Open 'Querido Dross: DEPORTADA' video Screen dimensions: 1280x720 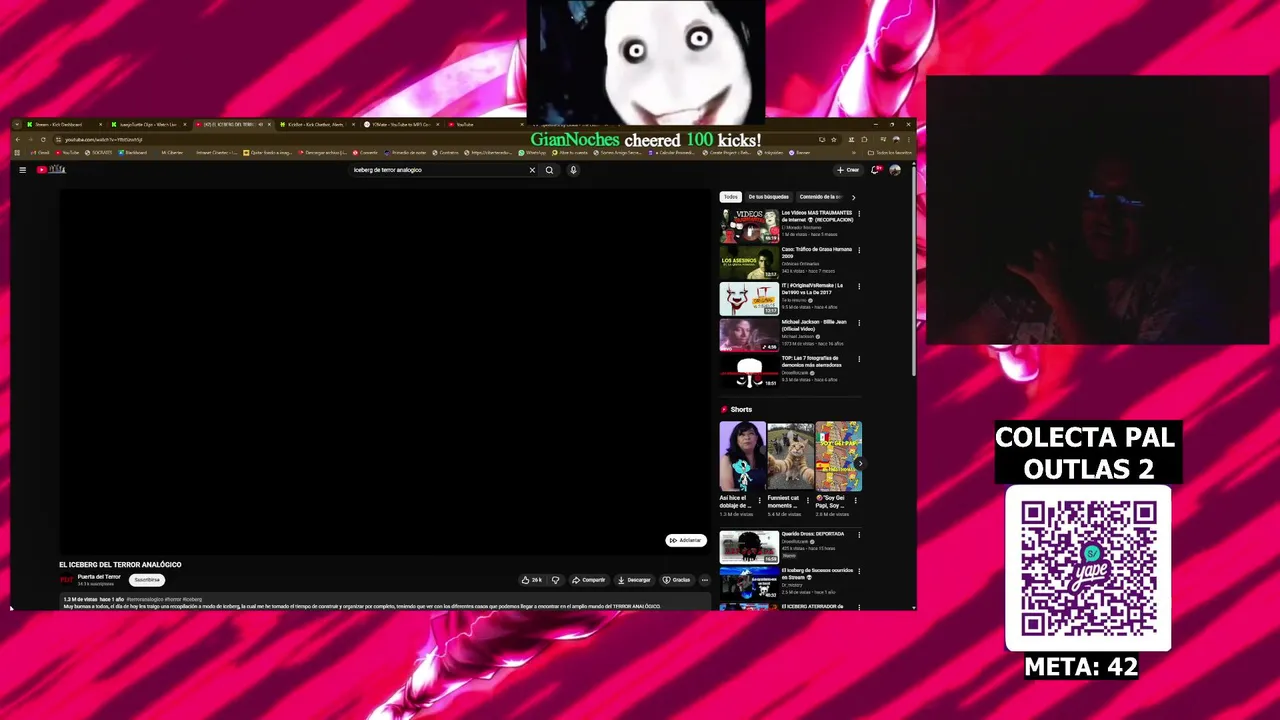749,547
